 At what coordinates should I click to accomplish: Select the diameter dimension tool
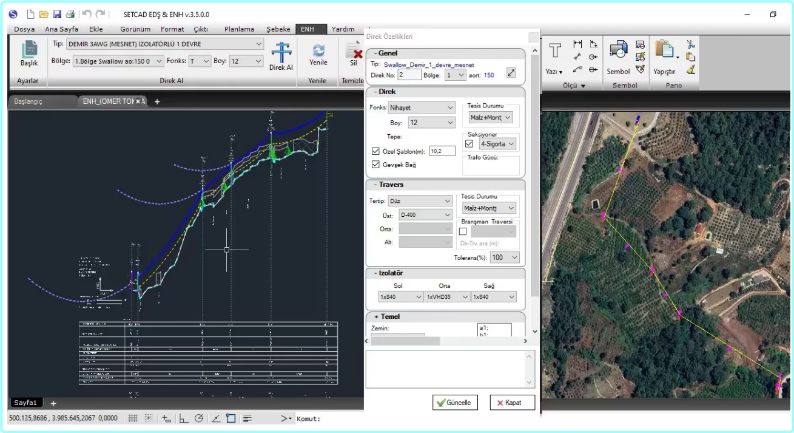click(x=593, y=69)
